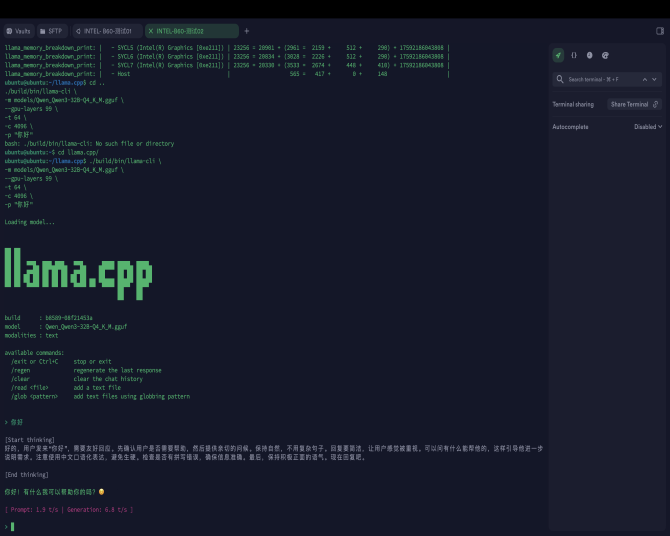
Task: Click the build b8589 version line
Action: (x=48, y=318)
